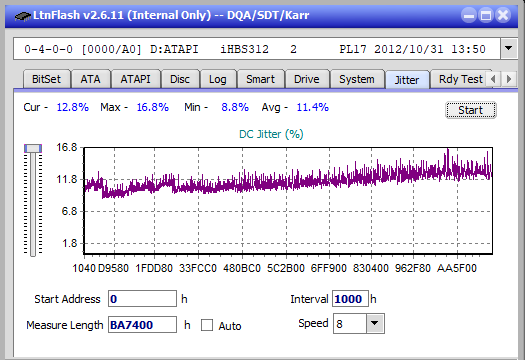
Task: Click the Avg 11.4% value
Action: tap(312, 107)
